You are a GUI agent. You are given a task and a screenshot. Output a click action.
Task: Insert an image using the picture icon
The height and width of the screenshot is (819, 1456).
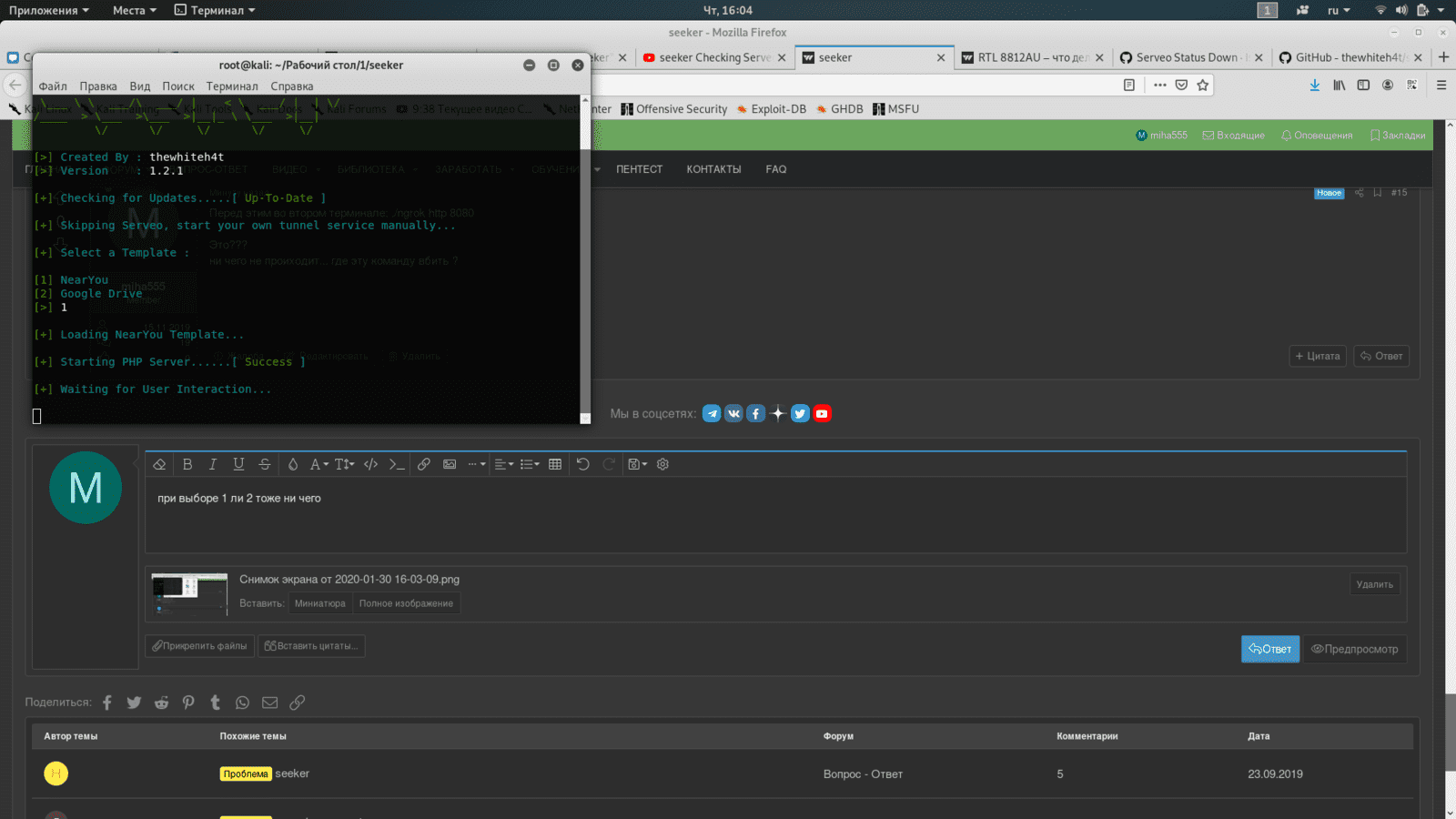[x=450, y=464]
